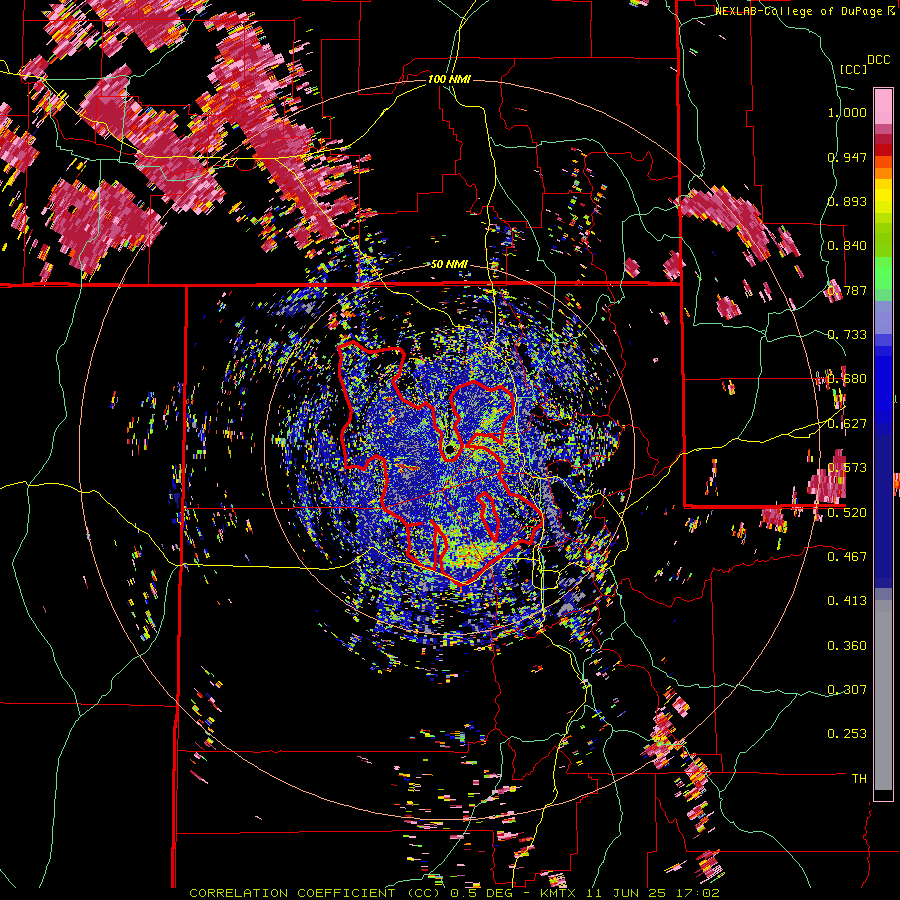Screen dimensions: 900x900
Task: Click the 0.467 legend value
Action: point(847,556)
